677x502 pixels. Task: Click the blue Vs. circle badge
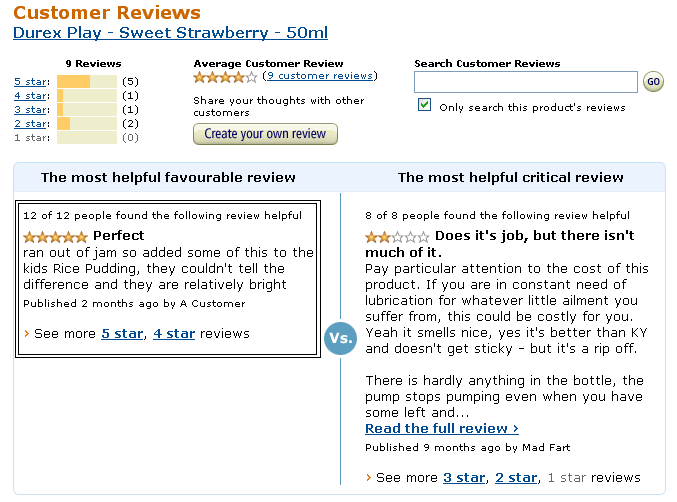click(339, 338)
